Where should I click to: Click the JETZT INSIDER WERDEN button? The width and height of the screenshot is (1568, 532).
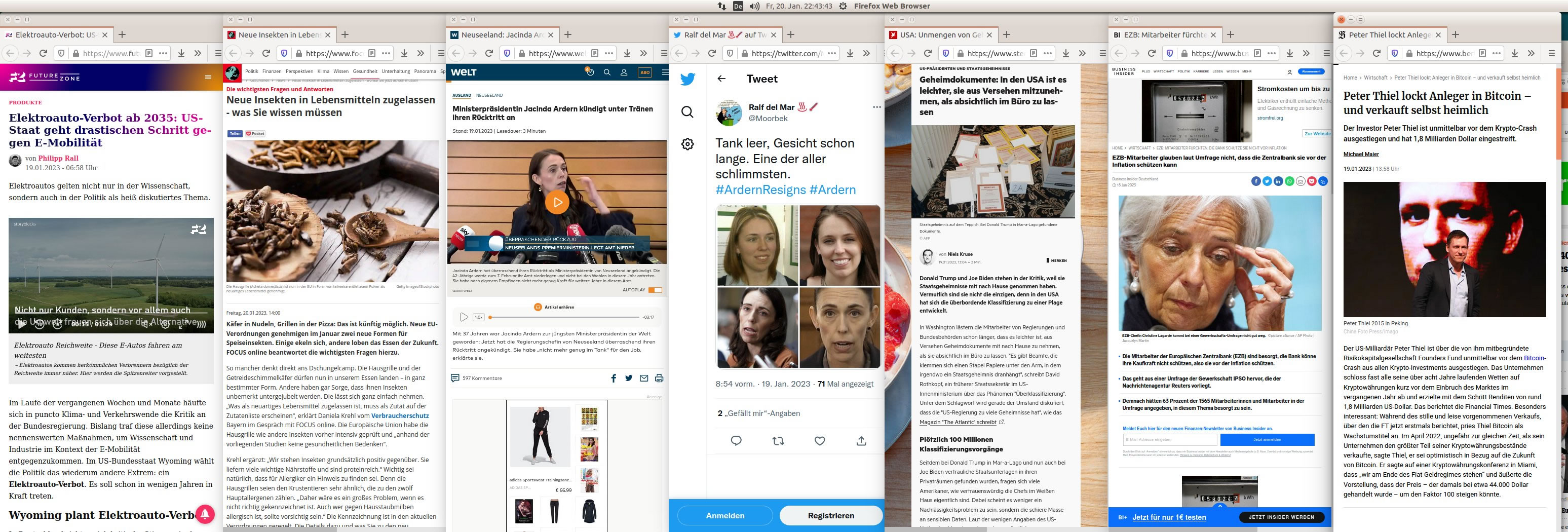click(x=1281, y=517)
